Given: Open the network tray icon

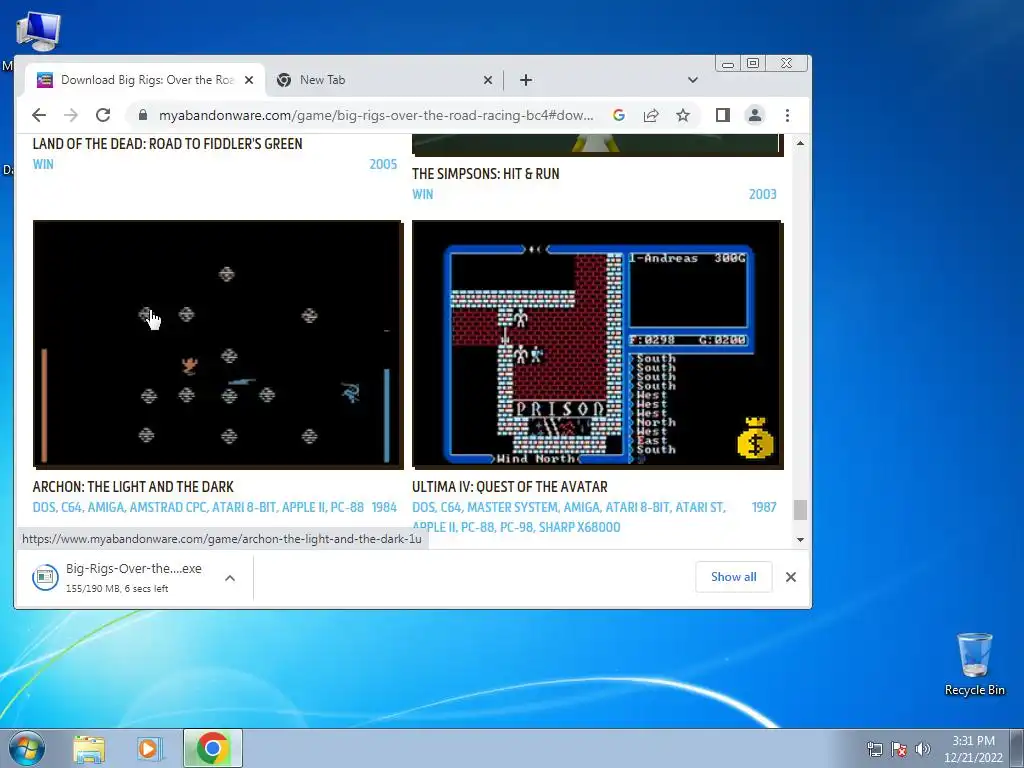Looking at the screenshot, I should pyautogui.click(x=874, y=749).
